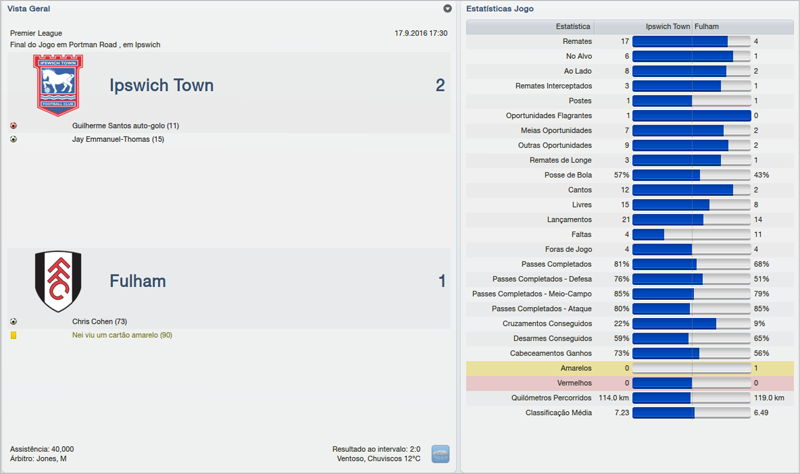The image size is (800, 474).
Task: Click the Fulham stats column header
Action: coord(706,26)
